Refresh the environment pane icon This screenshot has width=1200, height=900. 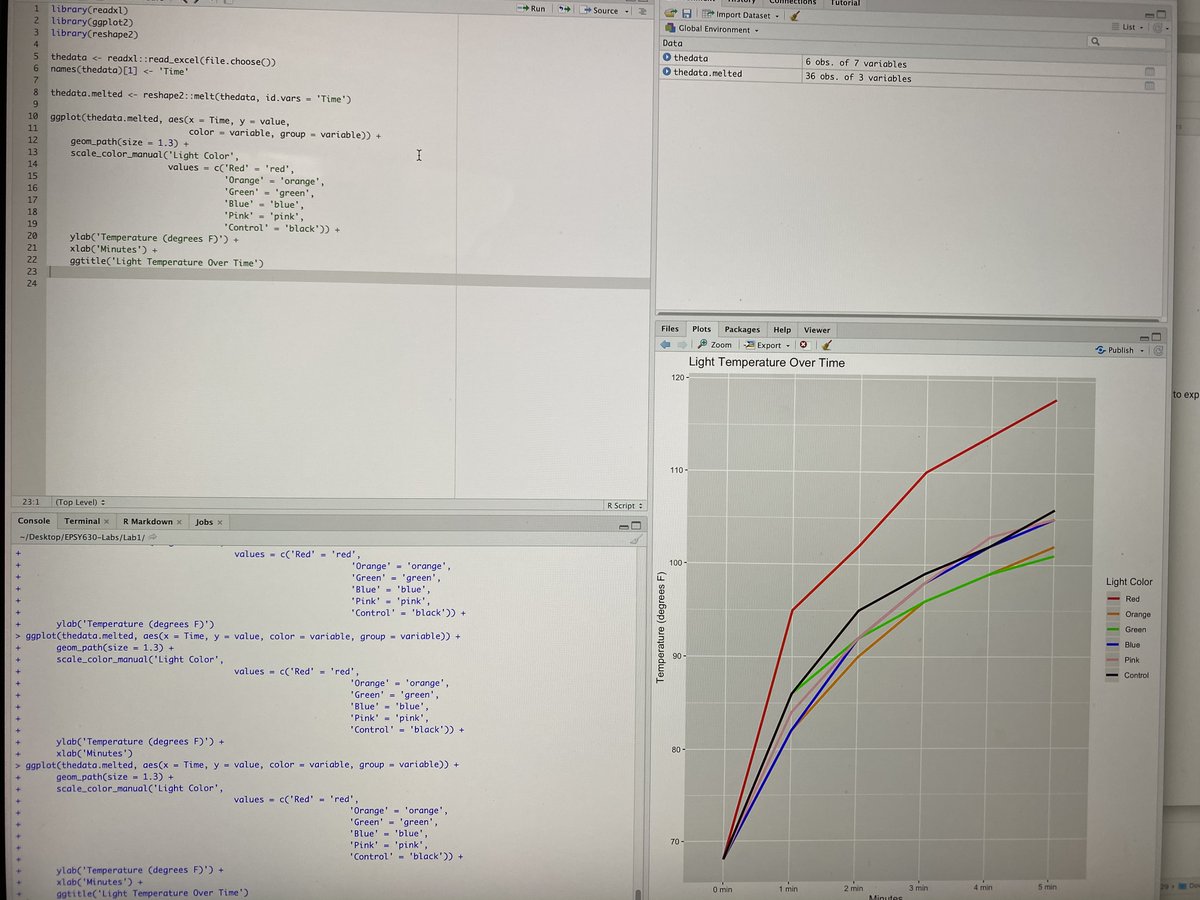point(1158,28)
